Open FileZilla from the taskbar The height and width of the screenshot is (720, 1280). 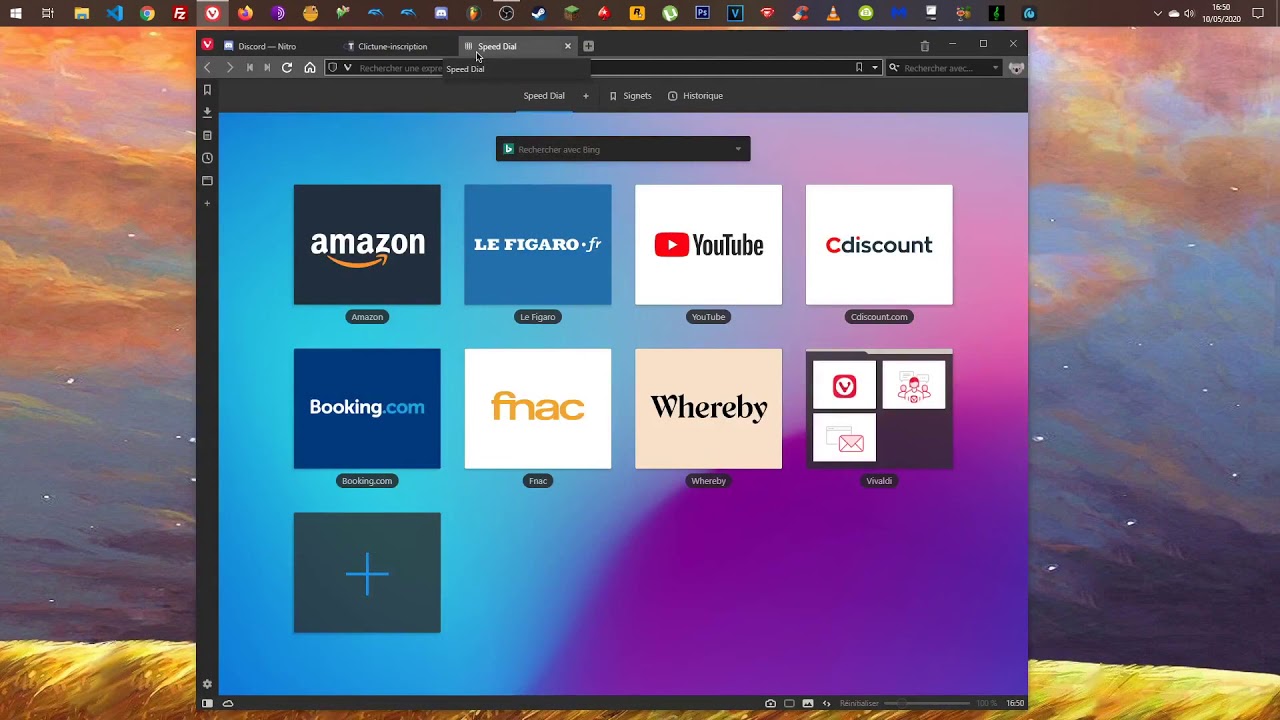pos(180,14)
